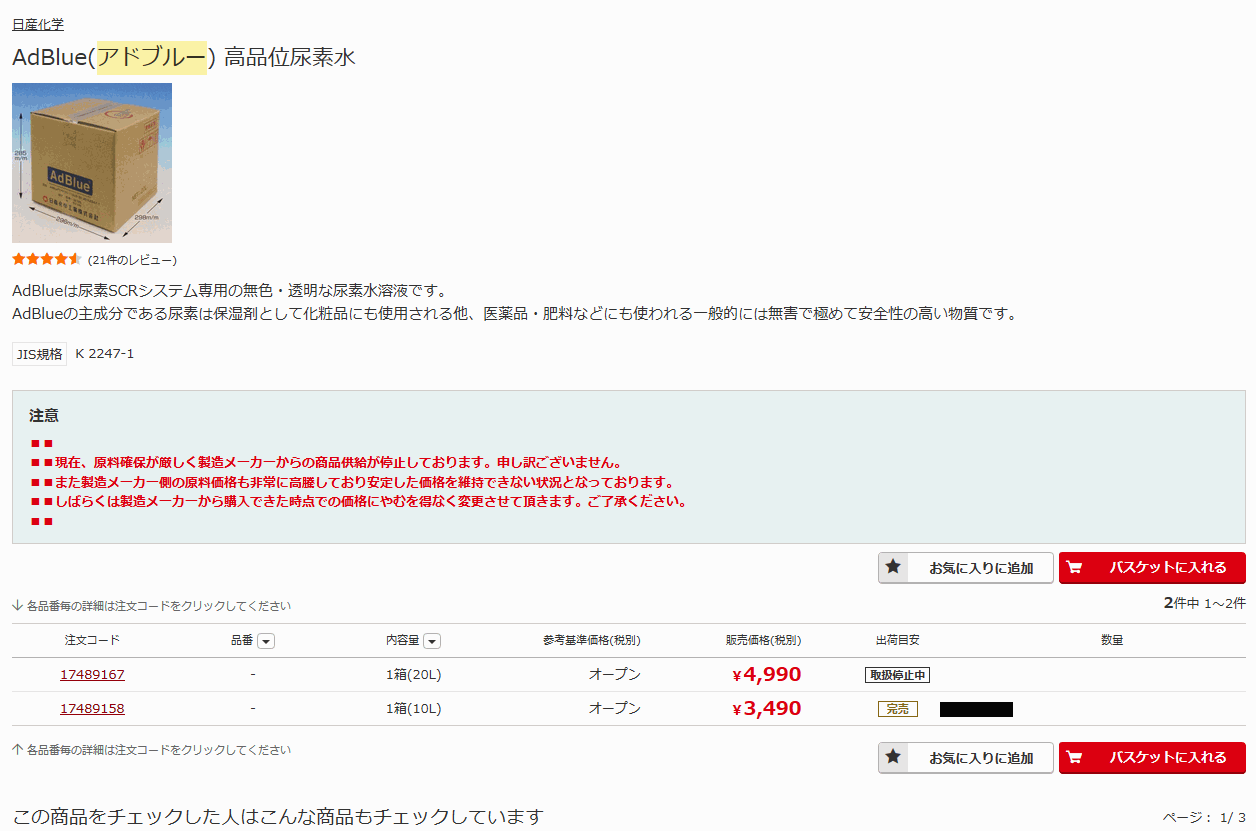
Task: Click the star icon on the lower favorites button
Action: pos(893,757)
